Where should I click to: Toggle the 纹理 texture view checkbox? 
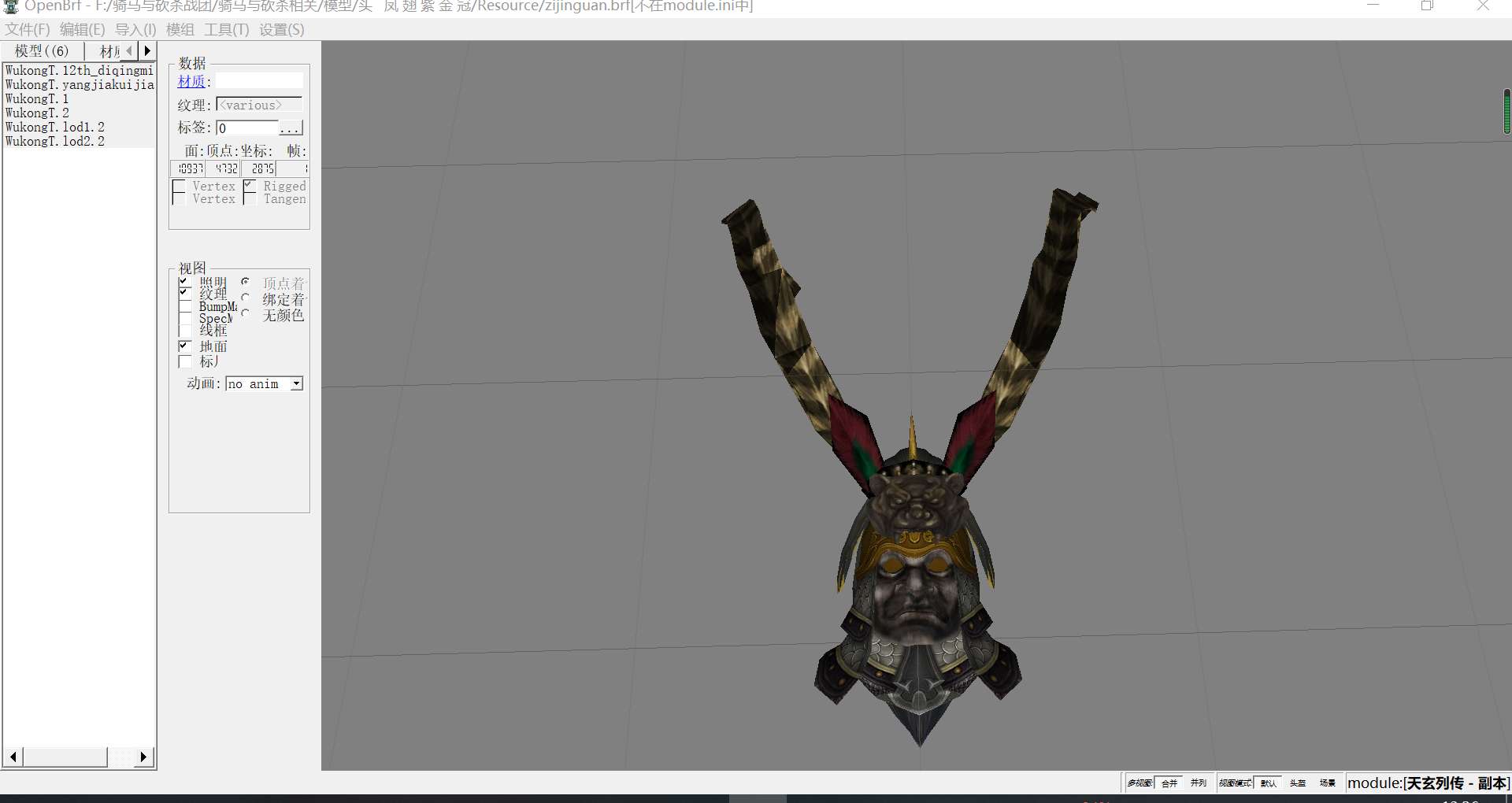point(184,294)
